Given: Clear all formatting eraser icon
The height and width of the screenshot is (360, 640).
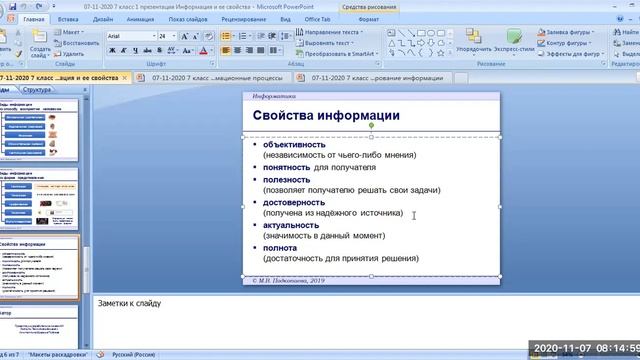Looking at the screenshot, I should [x=209, y=36].
